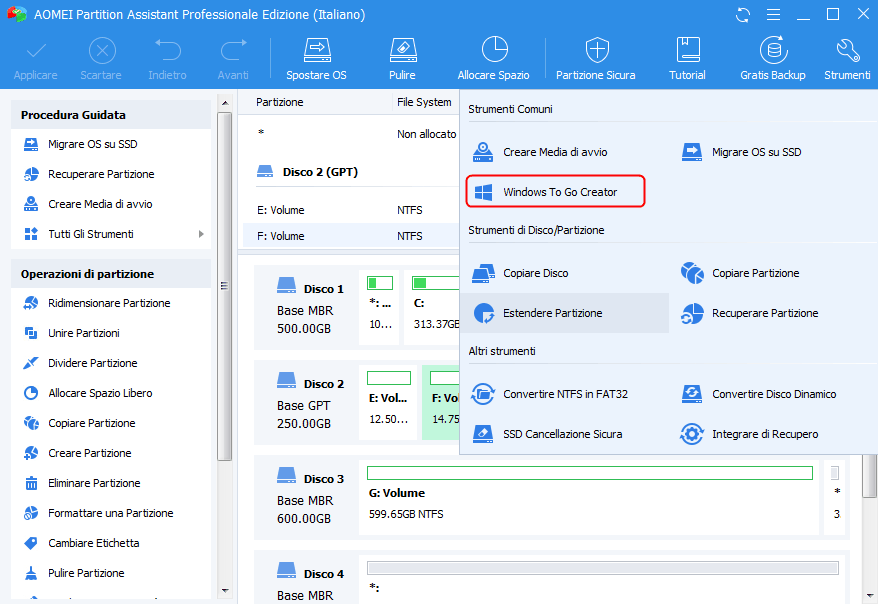878x604 pixels.
Task: Select E: Volume row in partition list
Action: pyautogui.click(x=351, y=210)
